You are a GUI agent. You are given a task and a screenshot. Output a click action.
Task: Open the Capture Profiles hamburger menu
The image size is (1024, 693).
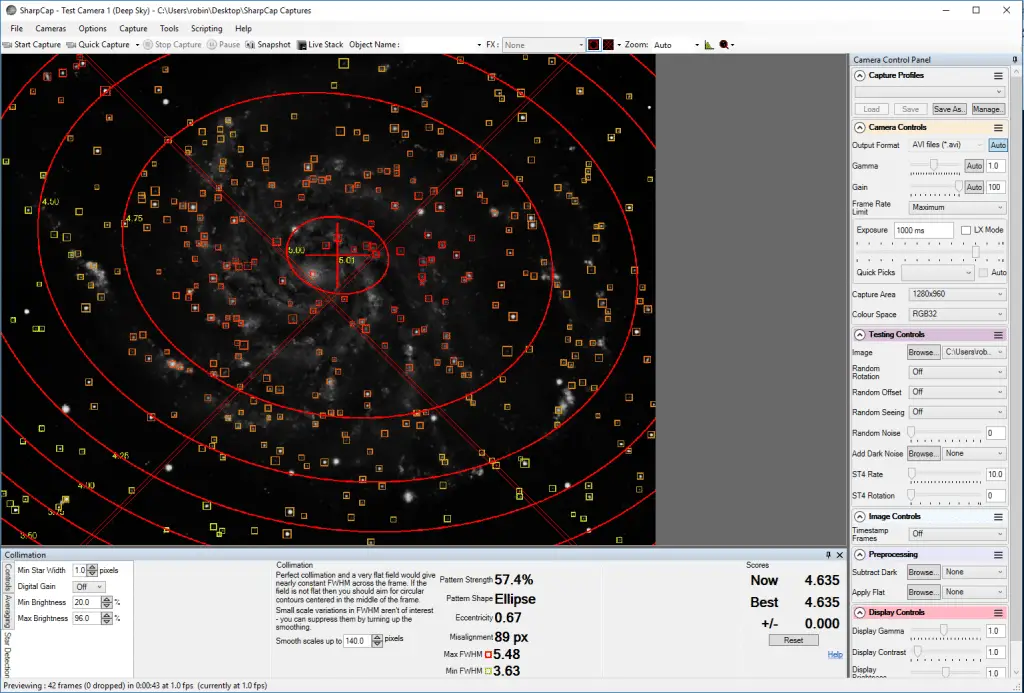pyautogui.click(x=998, y=76)
